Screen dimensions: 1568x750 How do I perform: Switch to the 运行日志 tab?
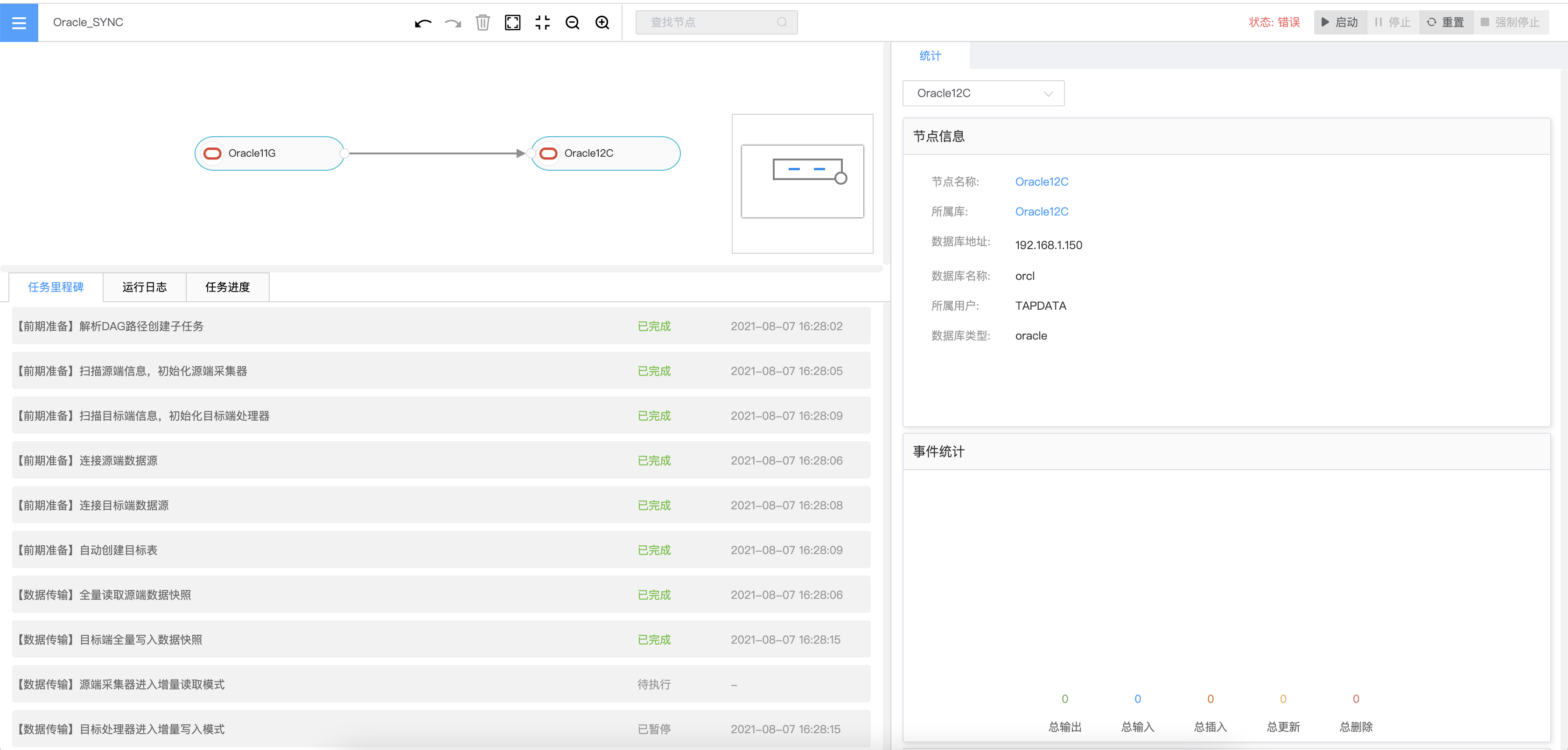tap(144, 287)
